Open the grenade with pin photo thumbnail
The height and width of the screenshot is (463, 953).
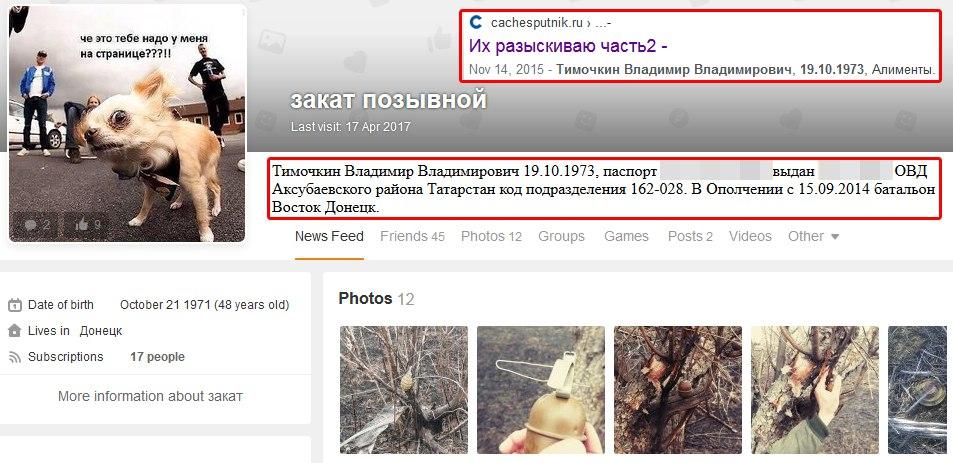coord(540,389)
